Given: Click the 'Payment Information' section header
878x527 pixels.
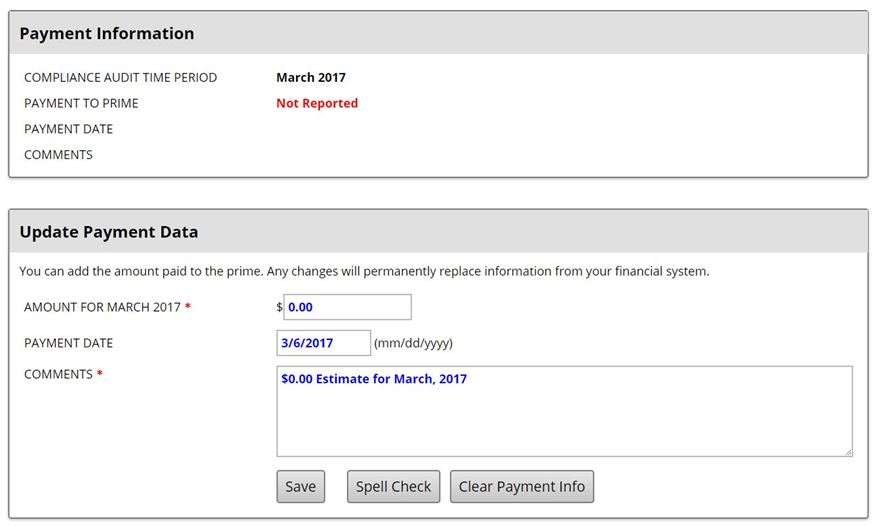Looking at the screenshot, I should pyautogui.click(x=107, y=33).
